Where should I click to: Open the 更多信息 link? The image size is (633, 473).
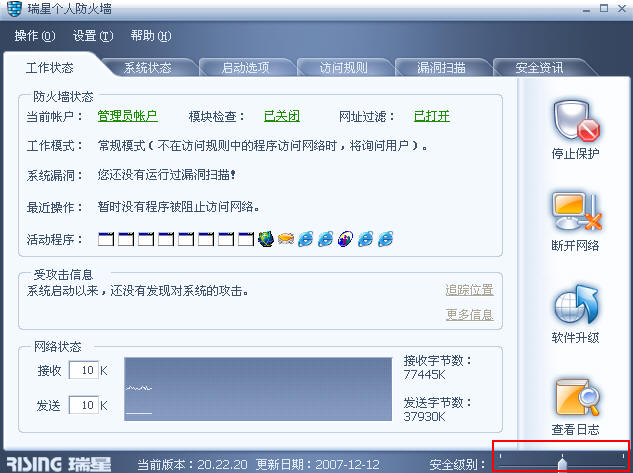470,314
